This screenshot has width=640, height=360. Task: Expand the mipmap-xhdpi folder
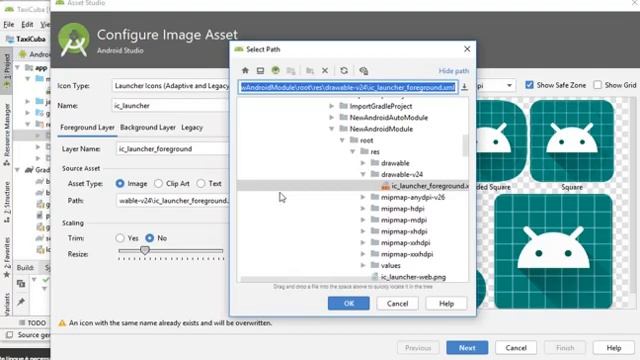[x=363, y=231]
